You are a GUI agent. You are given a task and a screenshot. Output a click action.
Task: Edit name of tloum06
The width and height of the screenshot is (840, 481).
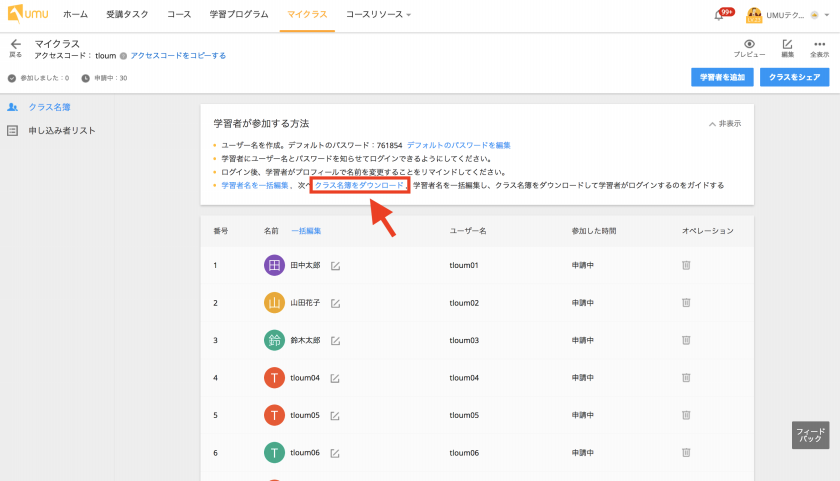pos(335,453)
